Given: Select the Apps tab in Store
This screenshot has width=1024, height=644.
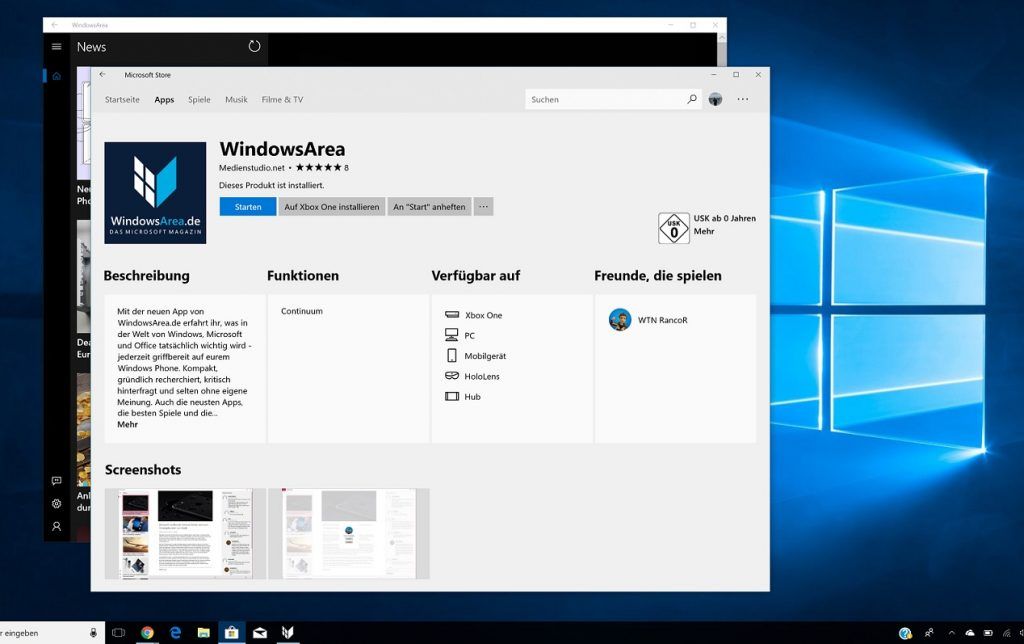Looking at the screenshot, I should pos(164,100).
